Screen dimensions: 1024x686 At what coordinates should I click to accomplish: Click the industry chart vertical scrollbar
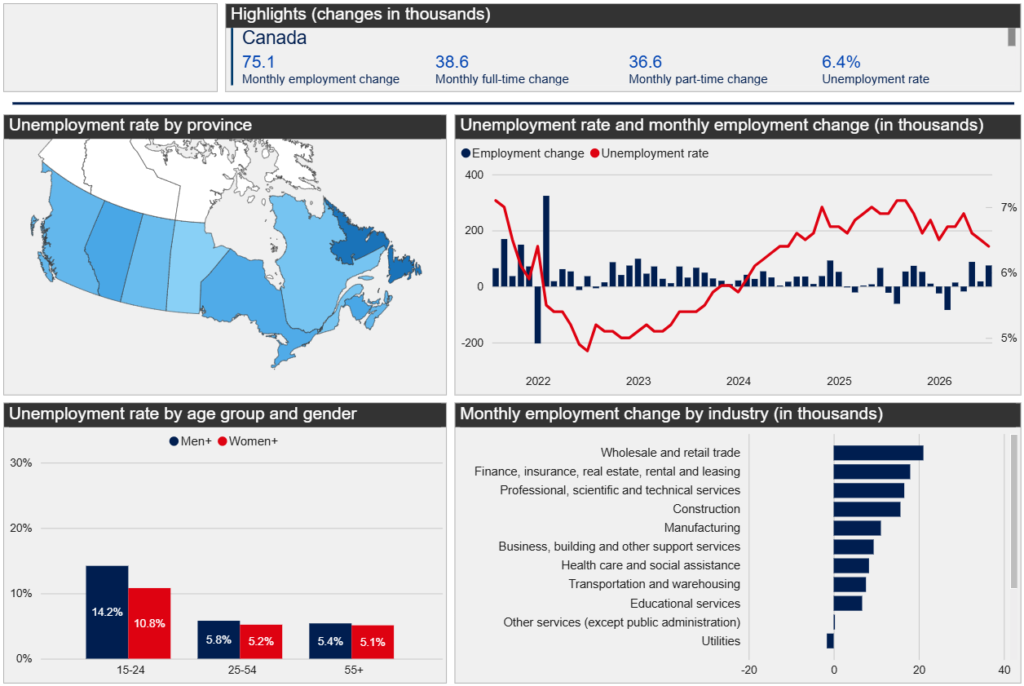[1014, 511]
